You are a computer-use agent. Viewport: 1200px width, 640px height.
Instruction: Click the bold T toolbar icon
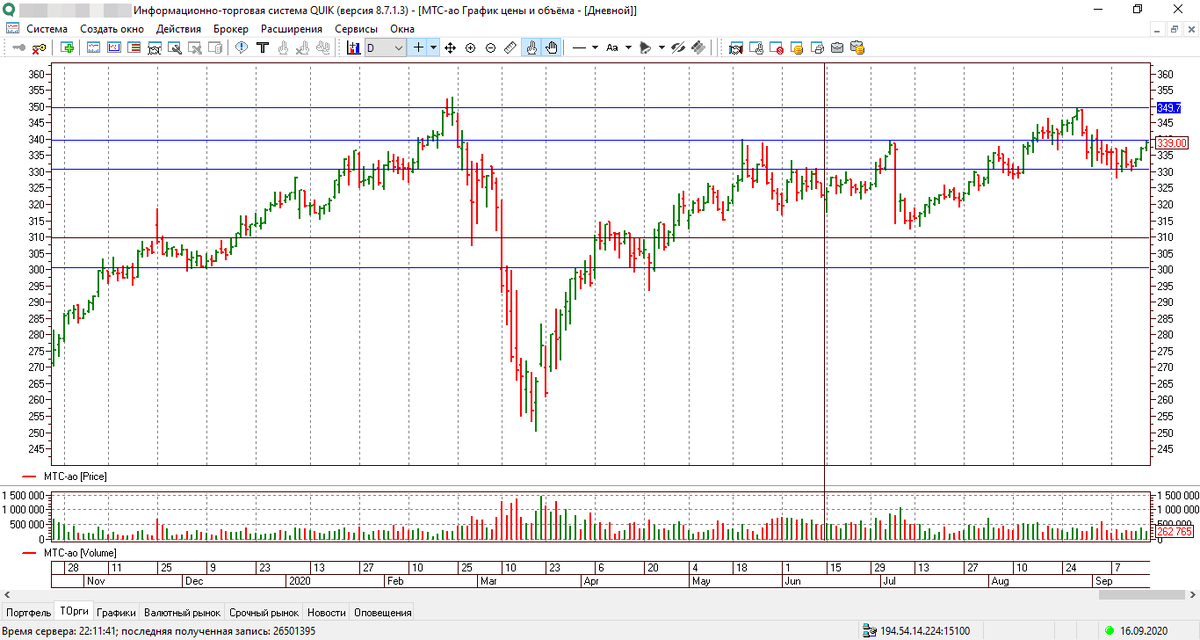262,47
